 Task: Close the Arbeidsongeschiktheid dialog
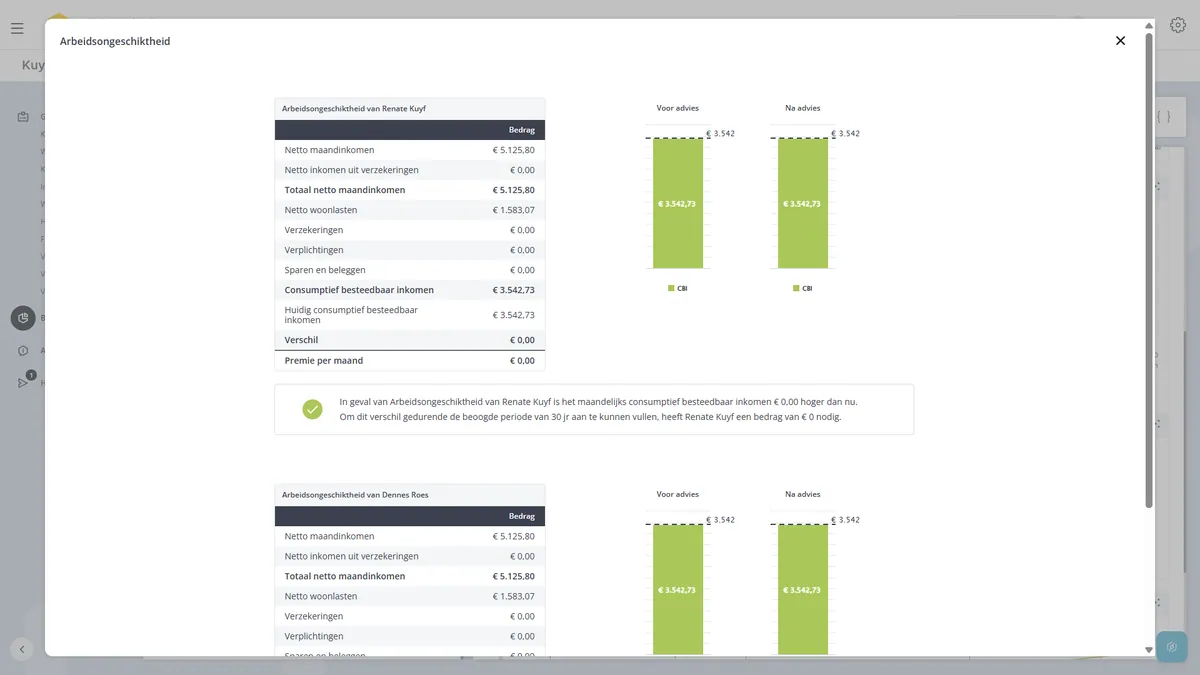(x=1120, y=41)
